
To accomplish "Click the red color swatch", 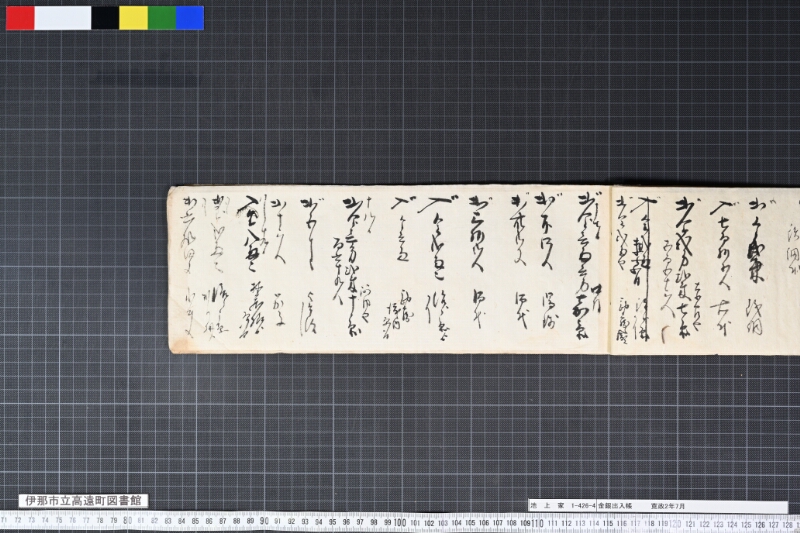I will pyautogui.click(x=20, y=18).
